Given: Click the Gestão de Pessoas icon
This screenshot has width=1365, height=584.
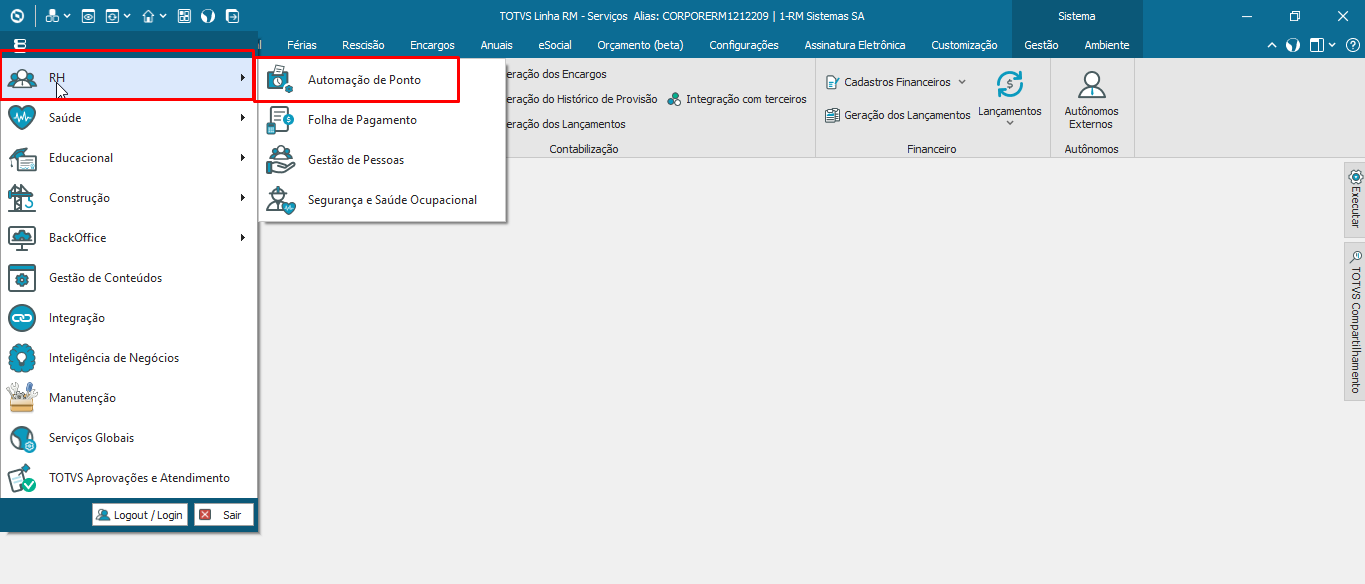Looking at the screenshot, I should tap(280, 160).
